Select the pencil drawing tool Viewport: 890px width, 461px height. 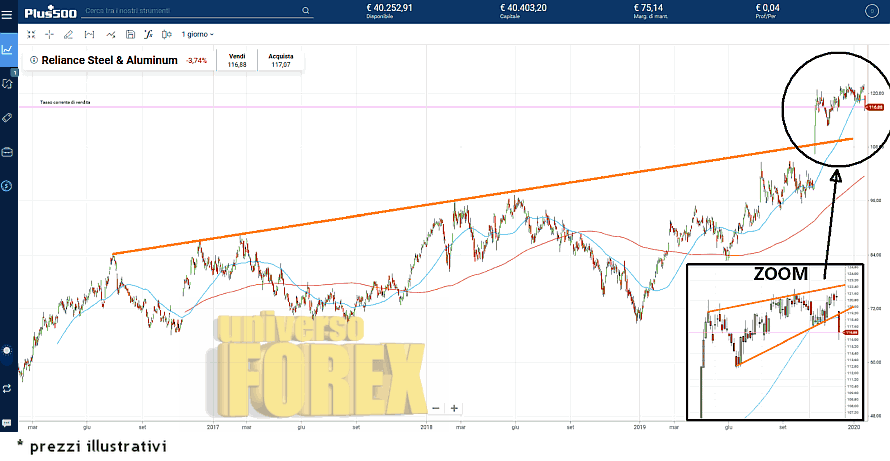(x=69, y=34)
